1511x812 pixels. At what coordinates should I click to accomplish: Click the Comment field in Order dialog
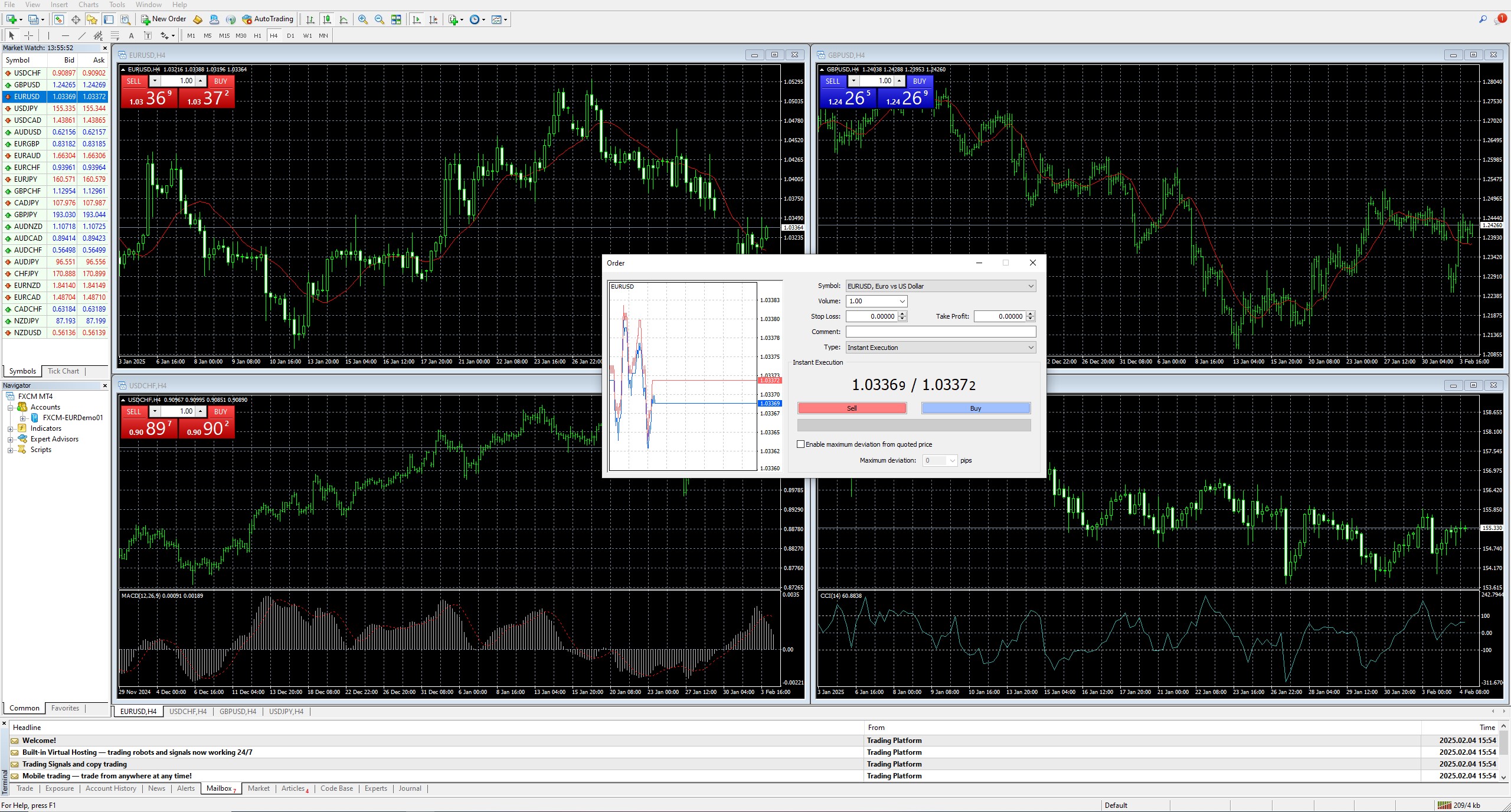[941, 332]
